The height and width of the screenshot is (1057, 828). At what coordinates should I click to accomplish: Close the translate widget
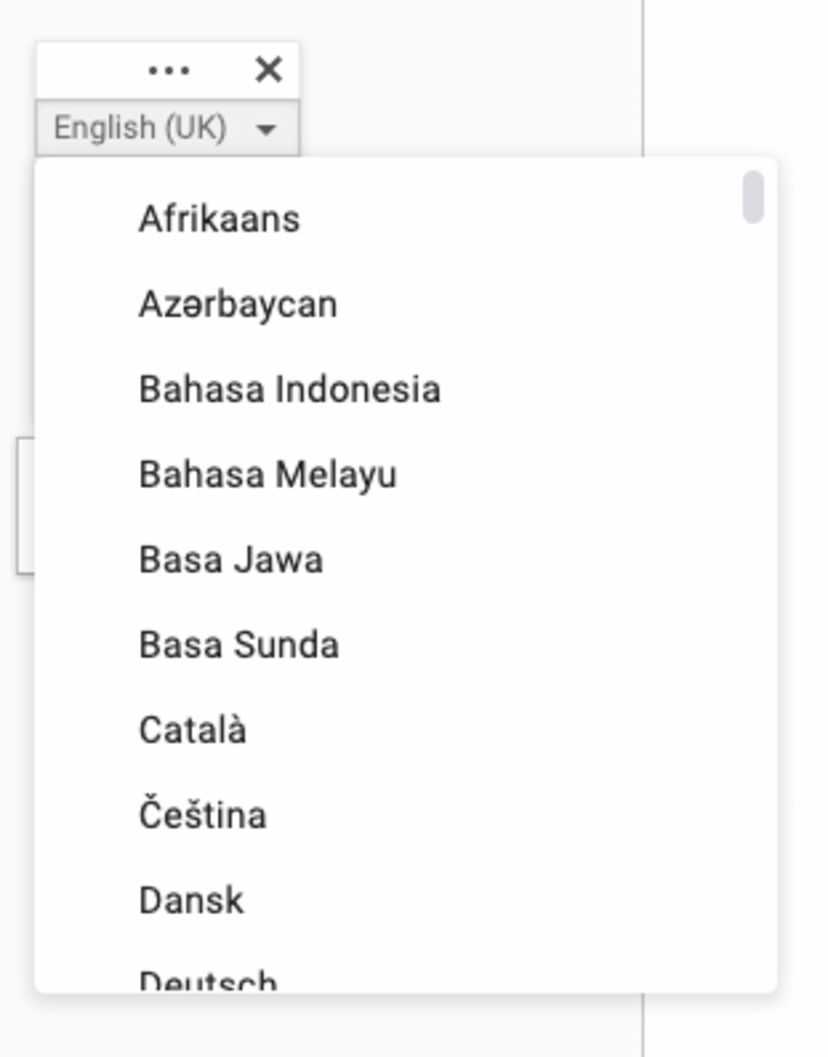pyautogui.click(x=266, y=69)
